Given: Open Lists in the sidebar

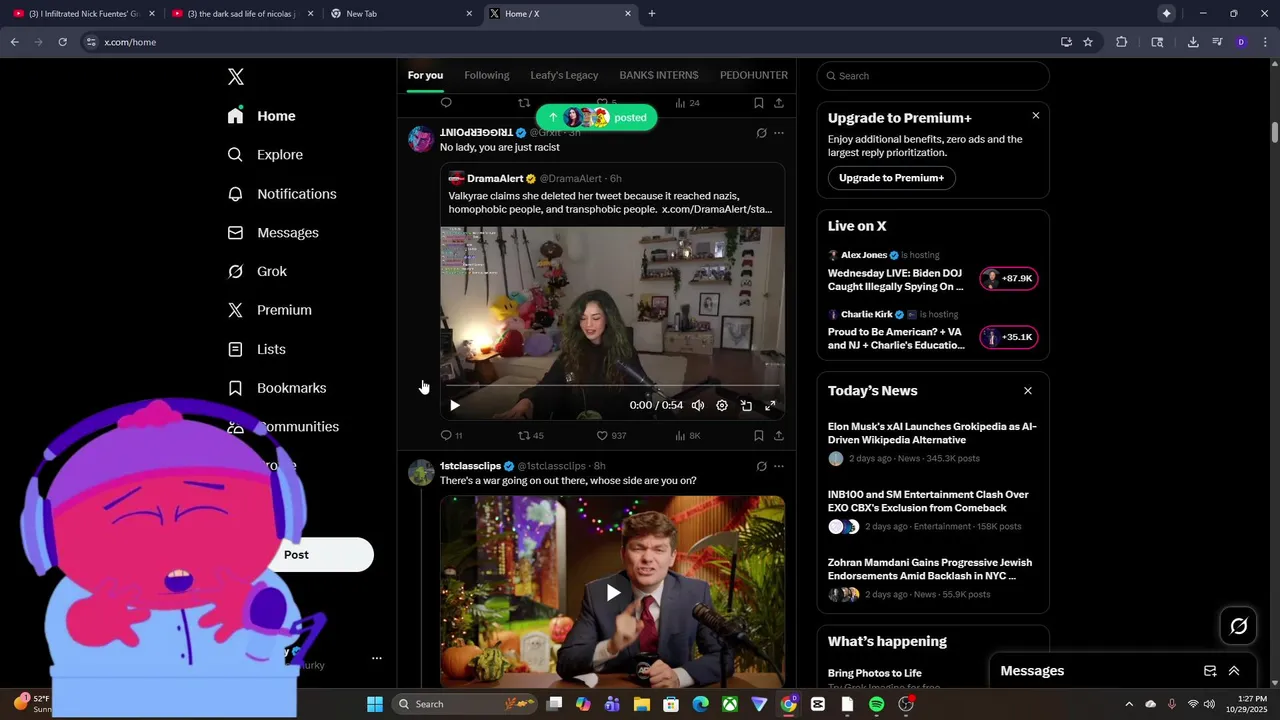Looking at the screenshot, I should click(x=256, y=349).
